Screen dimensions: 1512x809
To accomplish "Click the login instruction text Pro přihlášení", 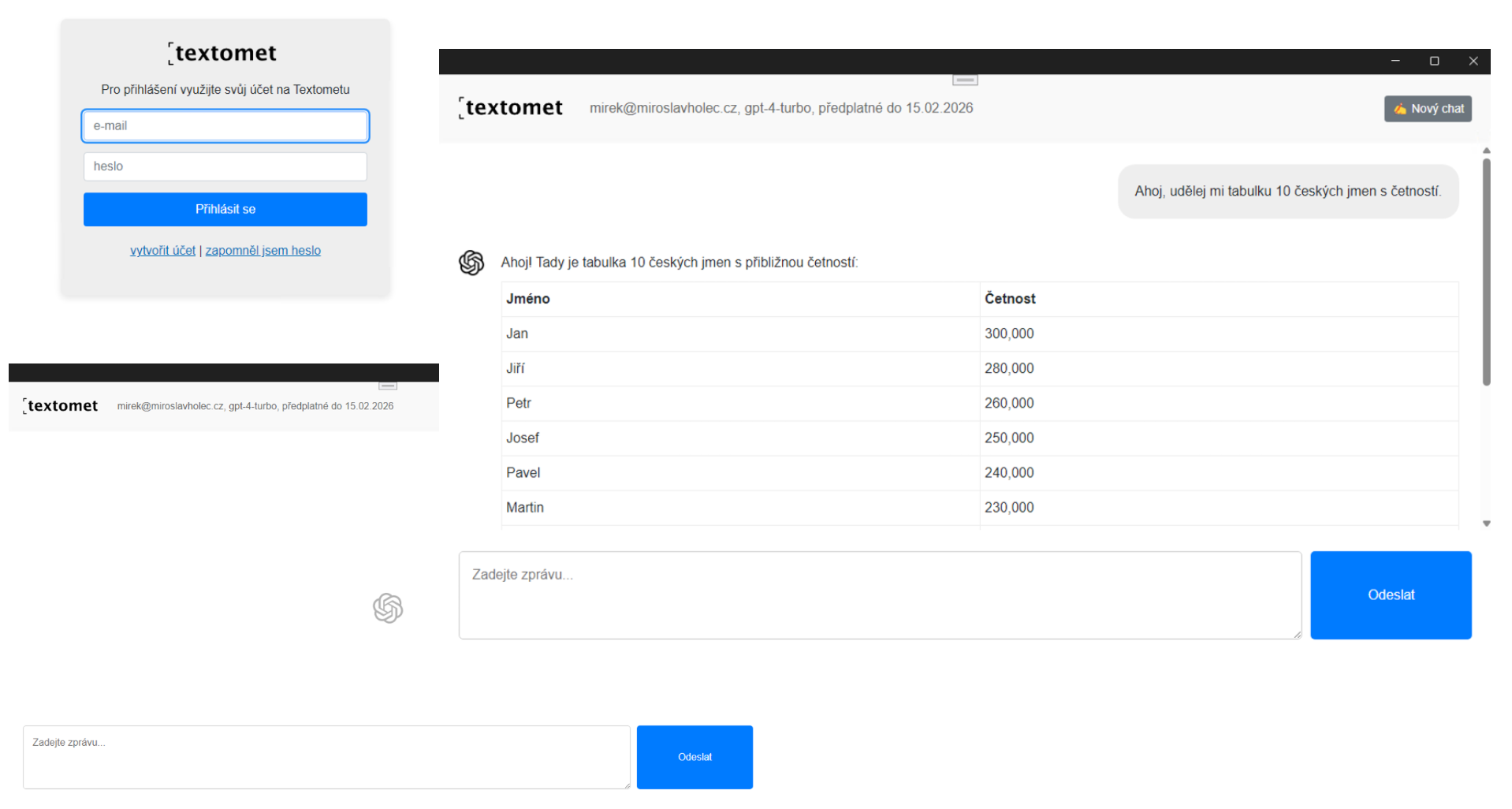I will [x=225, y=90].
